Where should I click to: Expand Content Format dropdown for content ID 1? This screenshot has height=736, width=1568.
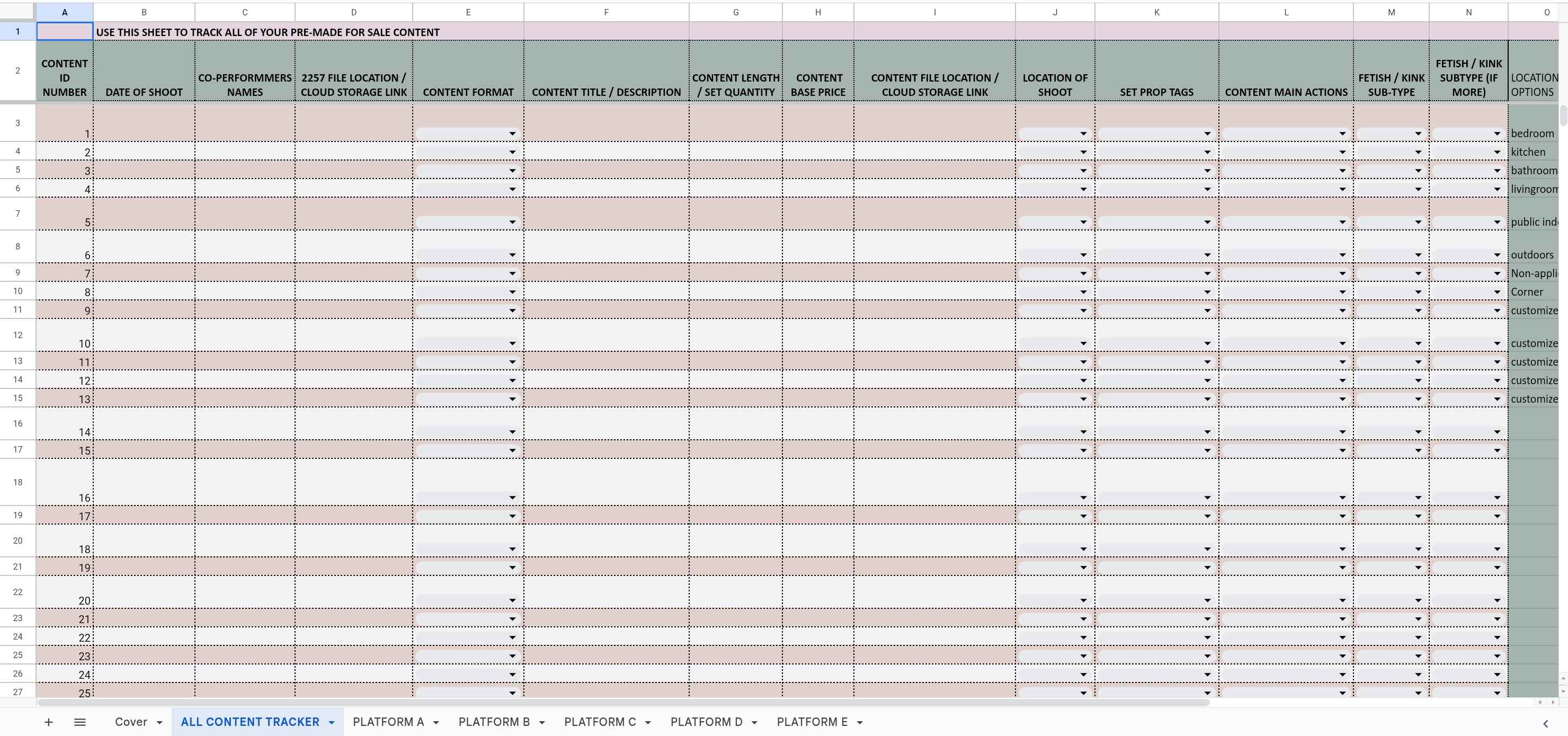click(512, 134)
